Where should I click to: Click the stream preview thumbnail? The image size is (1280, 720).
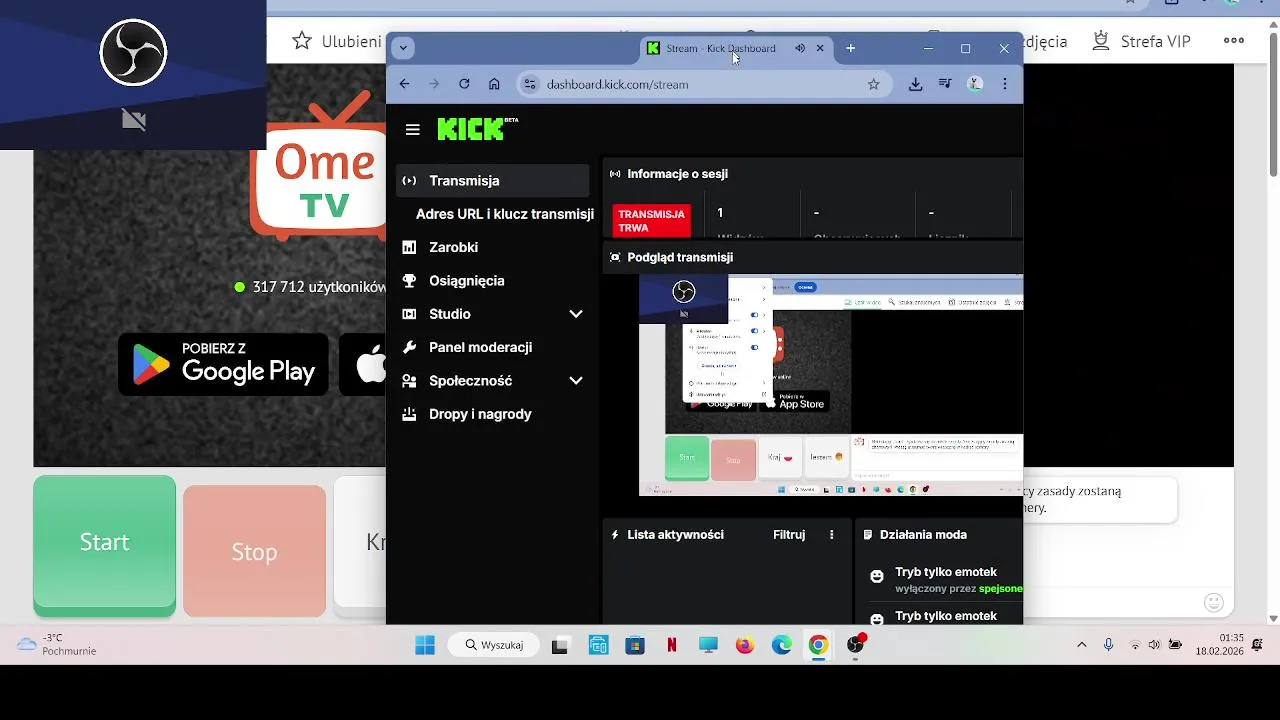pyautogui.click(x=831, y=385)
